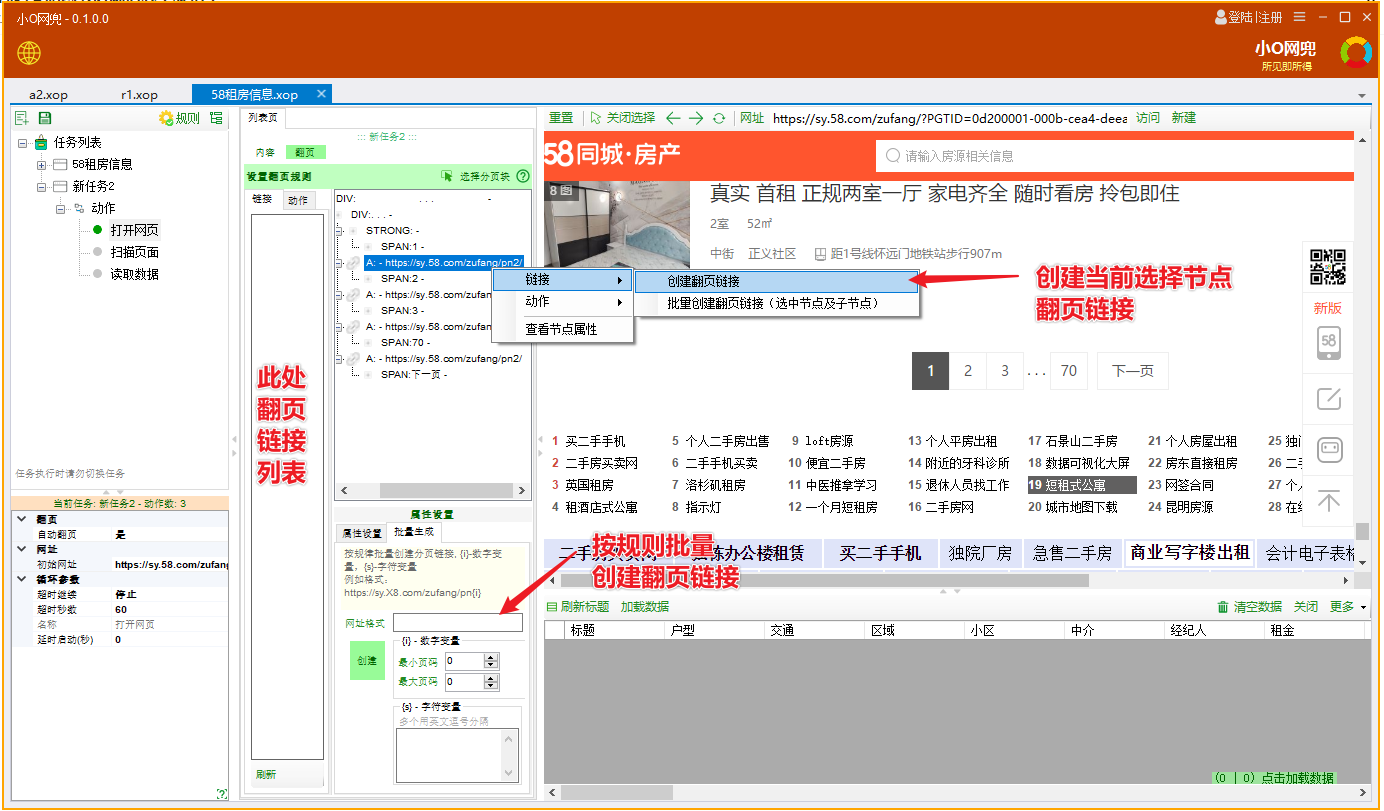
Task: Click the tree structure icon beside 规则
Action: [x=216, y=118]
